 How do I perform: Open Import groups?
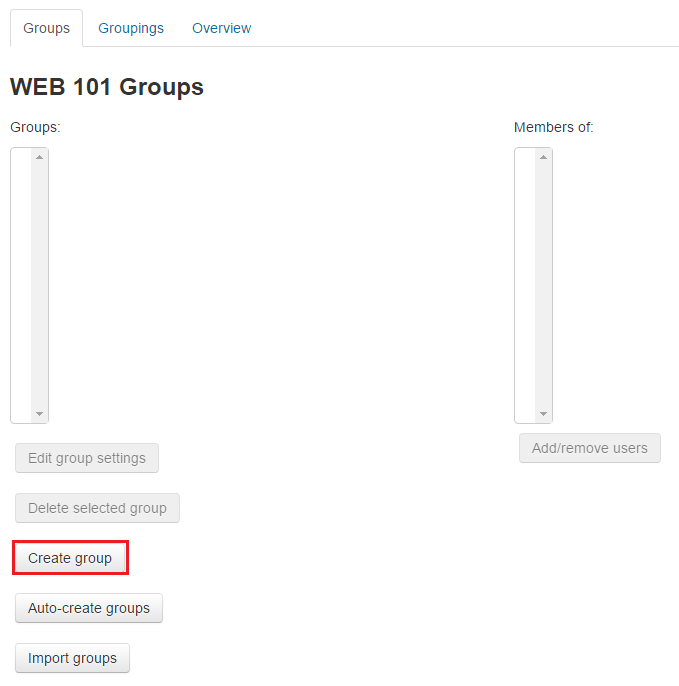(x=72, y=658)
